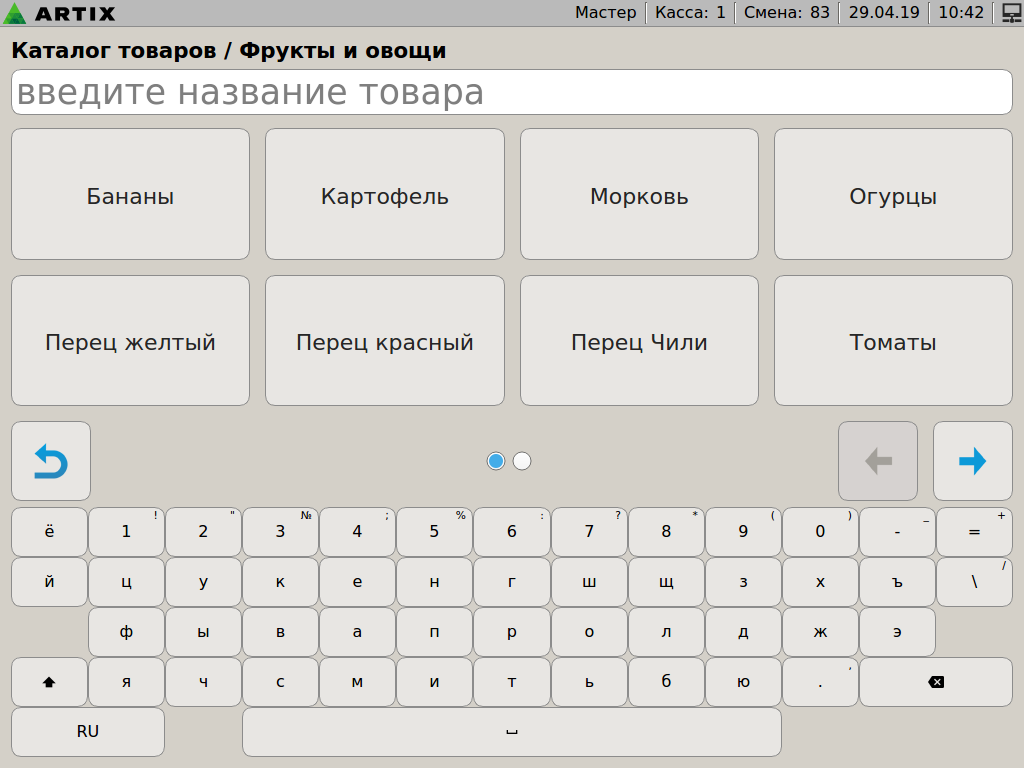Click the Artix logo icon
The height and width of the screenshot is (768, 1024).
click(16, 14)
